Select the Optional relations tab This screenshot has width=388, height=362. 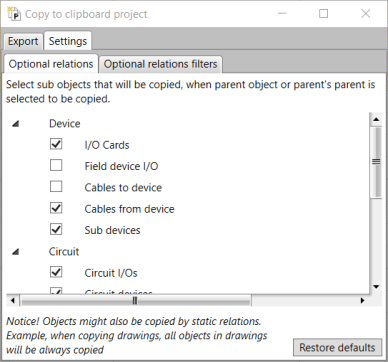51,64
